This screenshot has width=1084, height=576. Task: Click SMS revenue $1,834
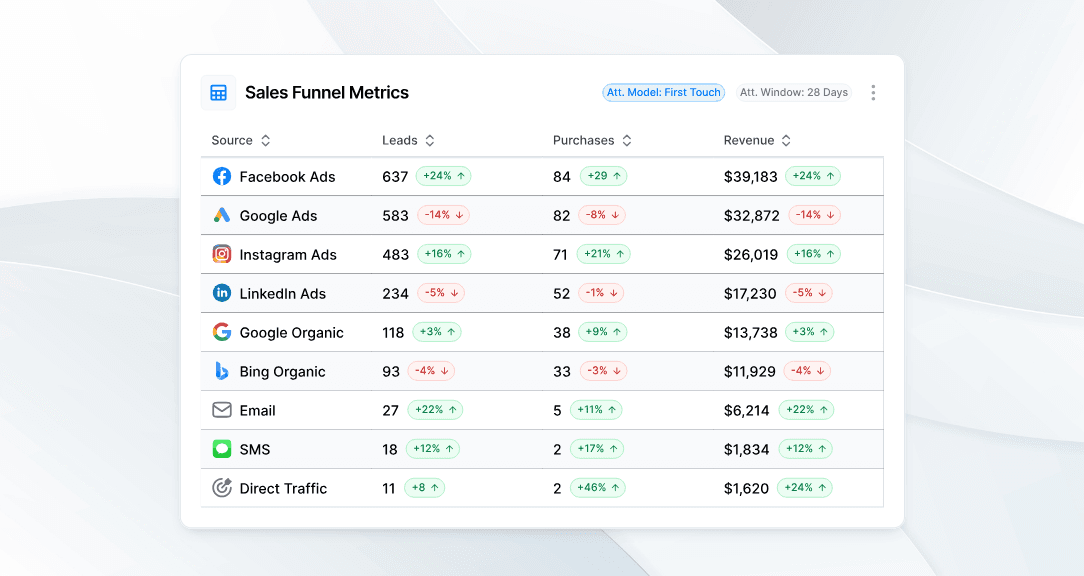tap(747, 449)
